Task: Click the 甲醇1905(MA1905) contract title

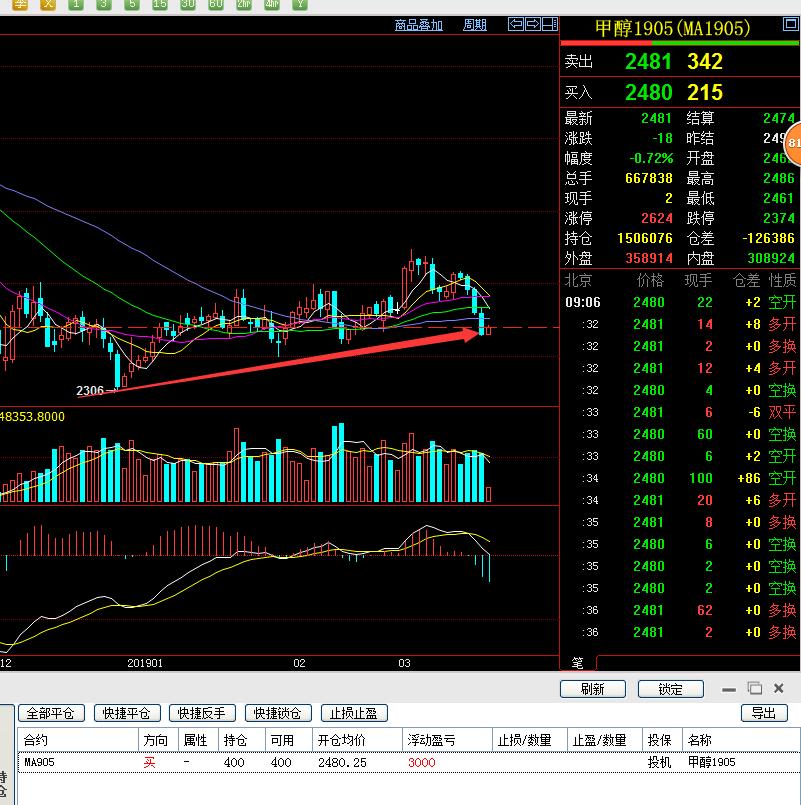Action: click(x=673, y=28)
